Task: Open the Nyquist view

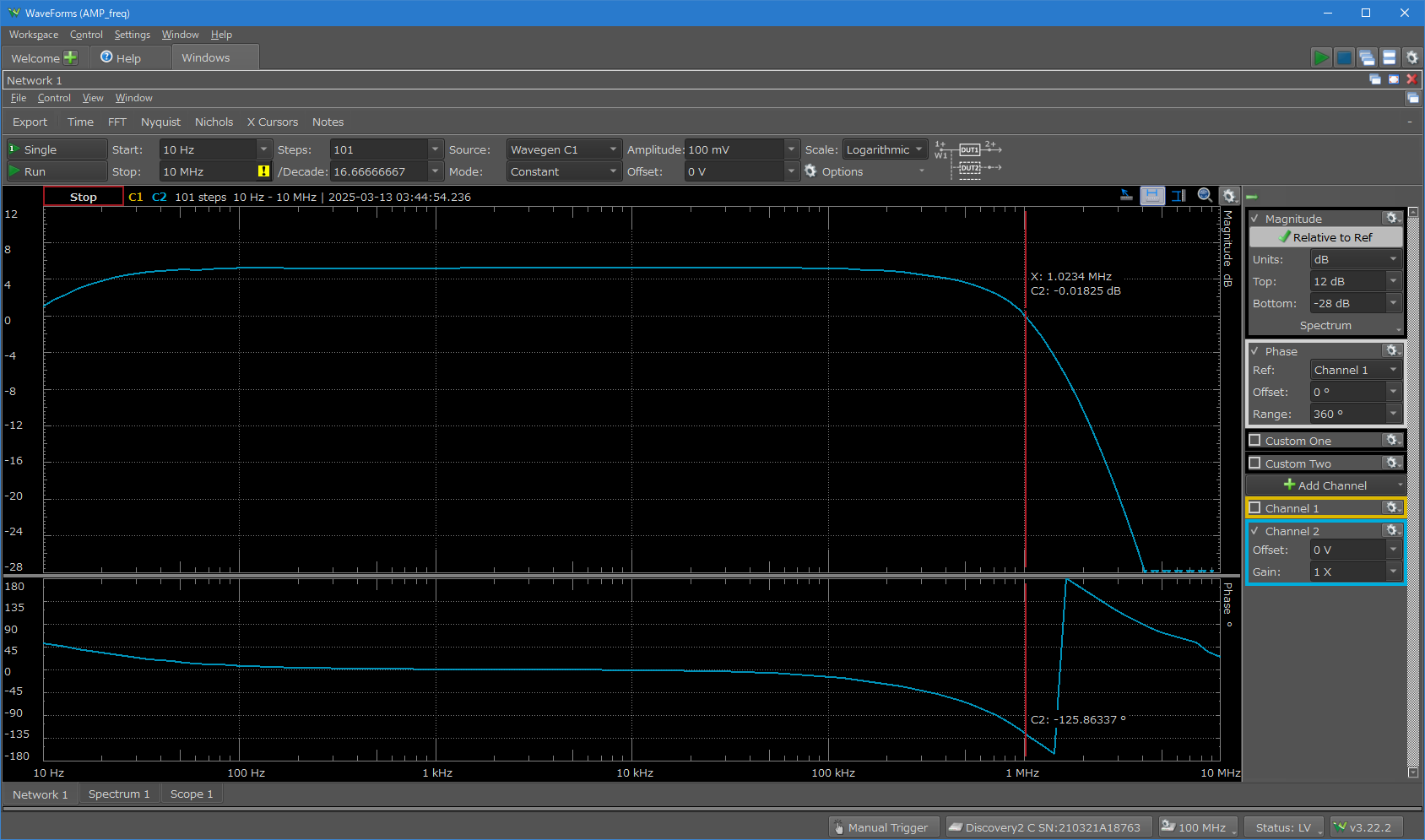Action: click(160, 122)
